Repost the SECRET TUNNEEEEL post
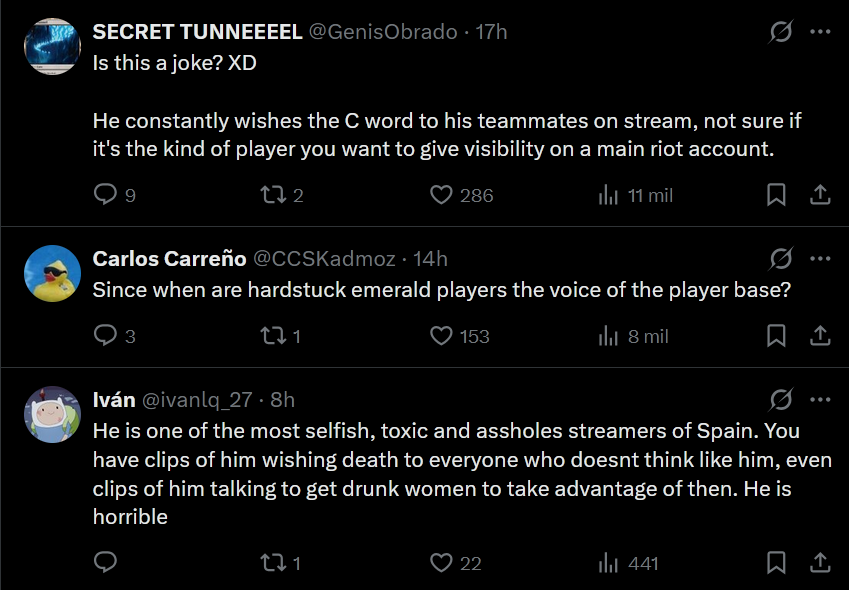 (x=272, y=195)
